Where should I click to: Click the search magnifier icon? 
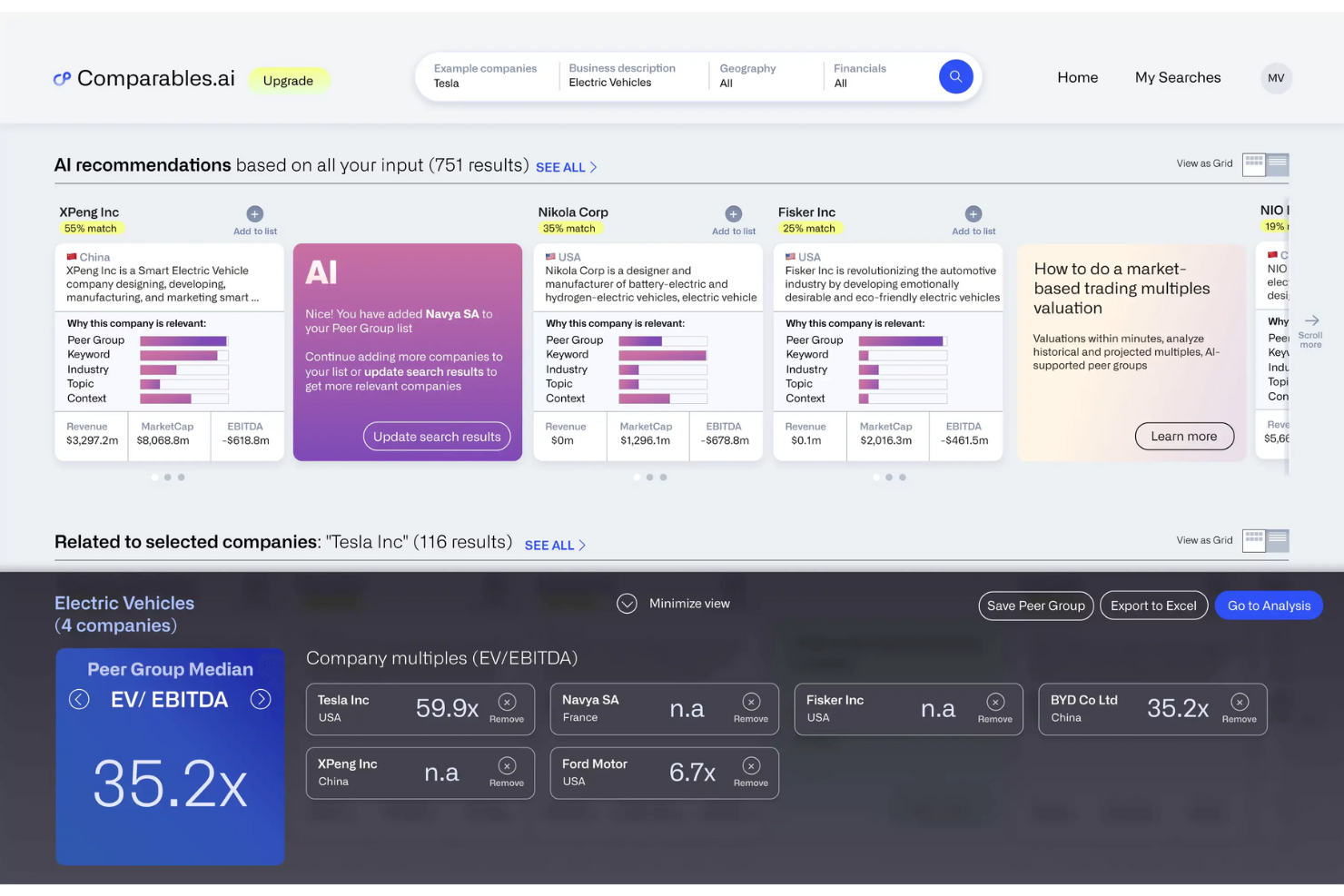[x=955, y=76]
